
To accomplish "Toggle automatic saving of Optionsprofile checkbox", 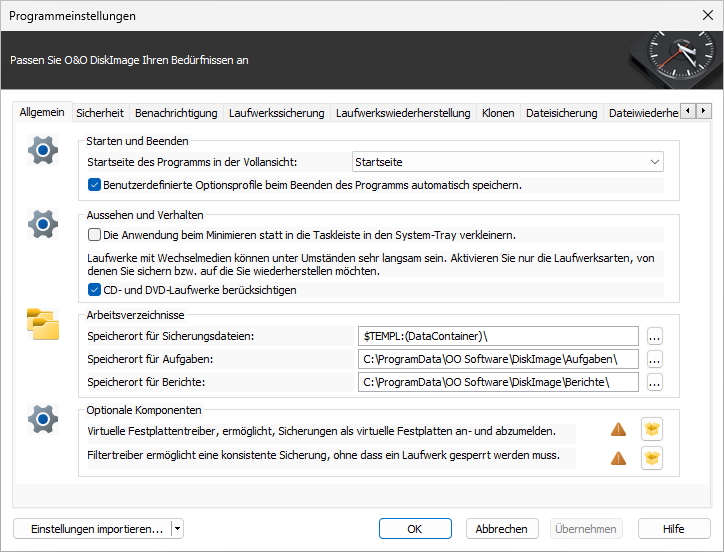I will (94, 185).
